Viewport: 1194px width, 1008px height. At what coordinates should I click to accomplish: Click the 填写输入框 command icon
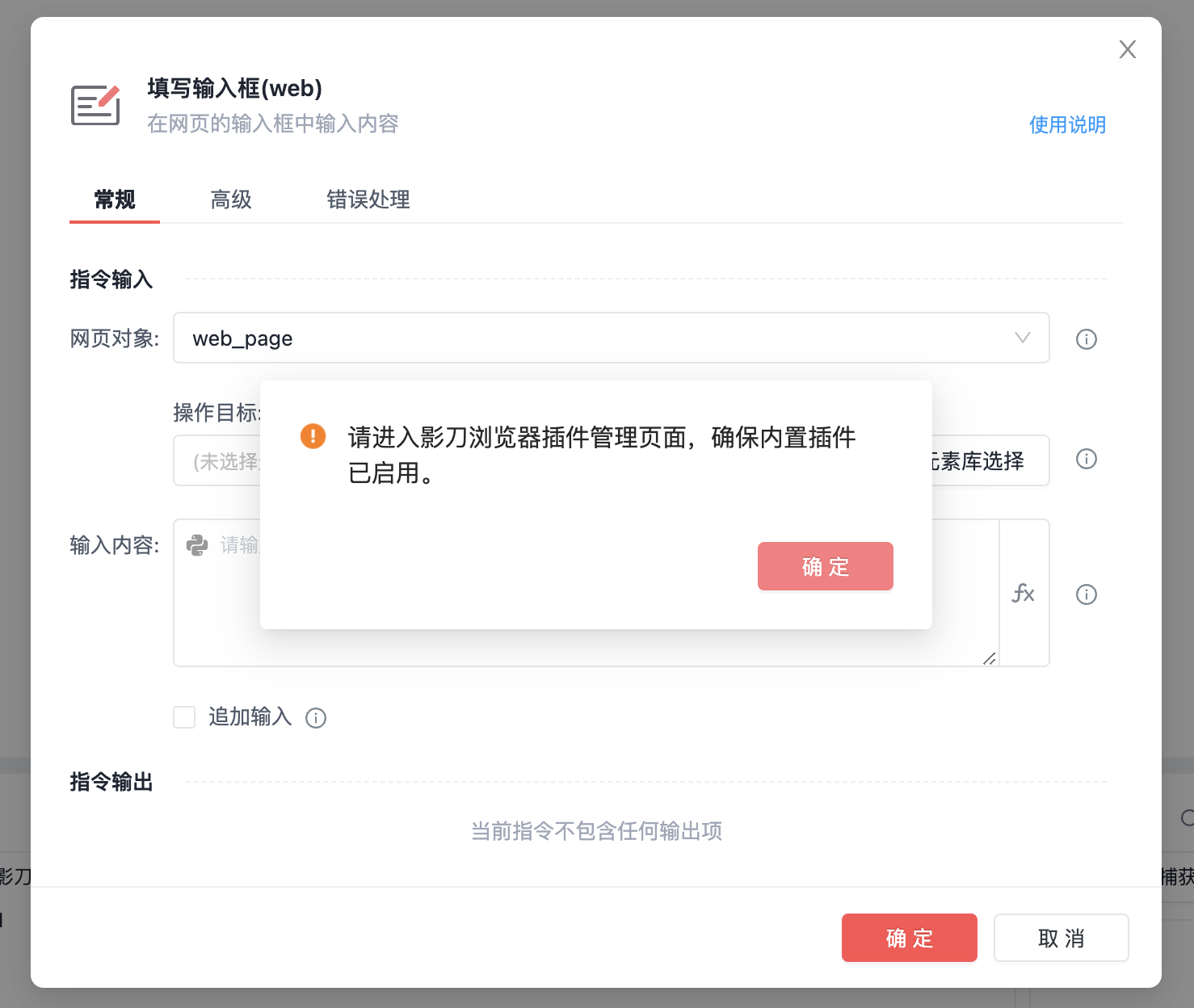tap(95, 105)
